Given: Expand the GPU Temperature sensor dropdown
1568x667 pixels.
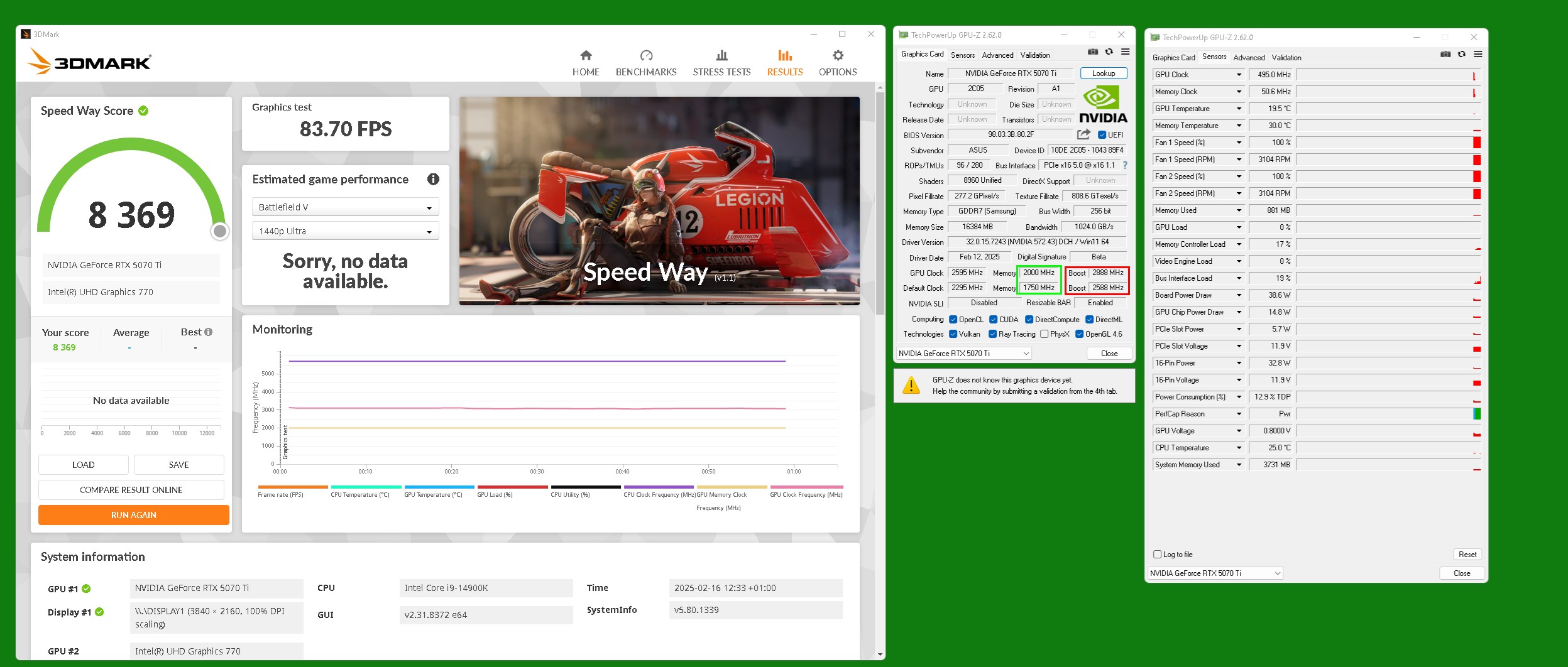Looking at the screenshot, I should tap(1239, 109).
